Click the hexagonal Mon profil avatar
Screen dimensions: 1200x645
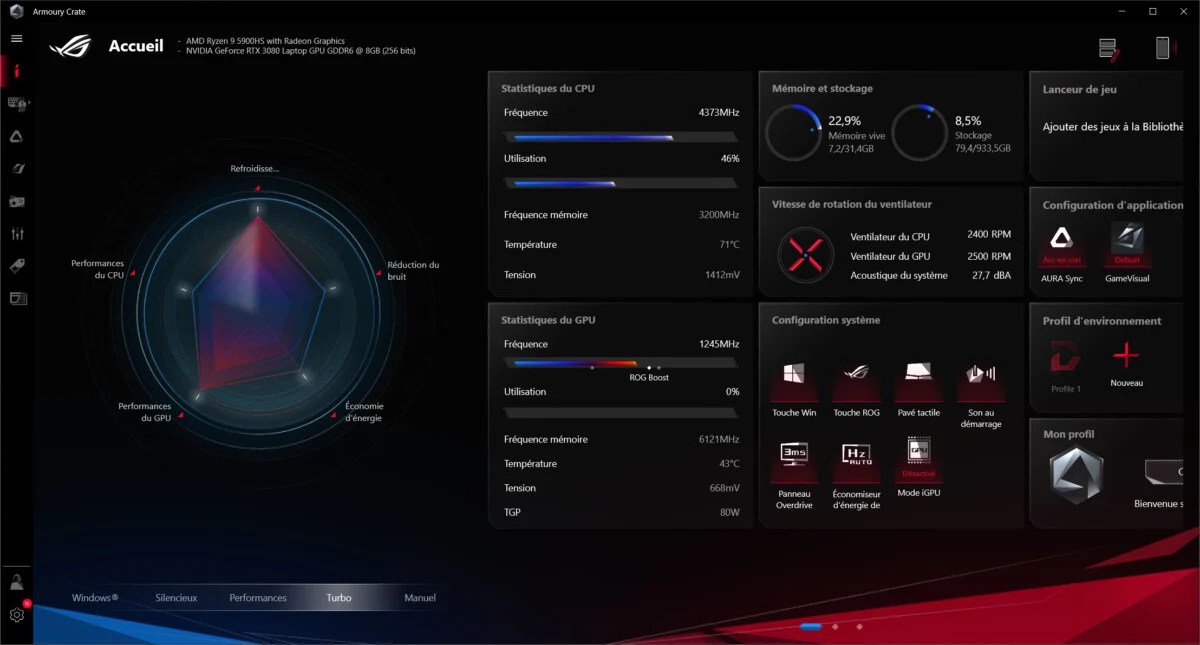pyautogui.click(x=1077, y=474)
